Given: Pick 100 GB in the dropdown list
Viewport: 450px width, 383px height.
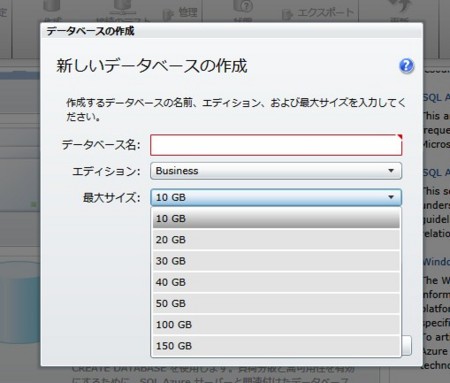Looking at the screenshot, I should click(x=276, y=325).
